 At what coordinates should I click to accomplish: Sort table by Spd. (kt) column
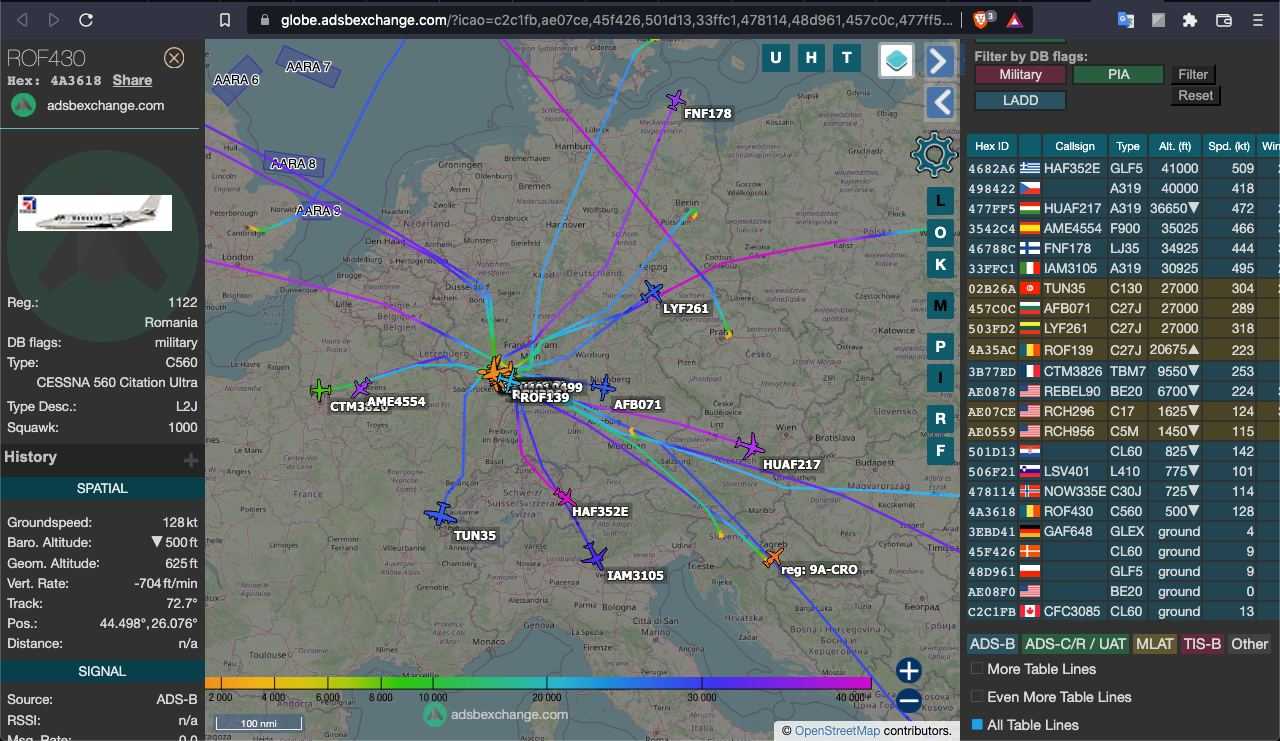tap(1230, 146)
